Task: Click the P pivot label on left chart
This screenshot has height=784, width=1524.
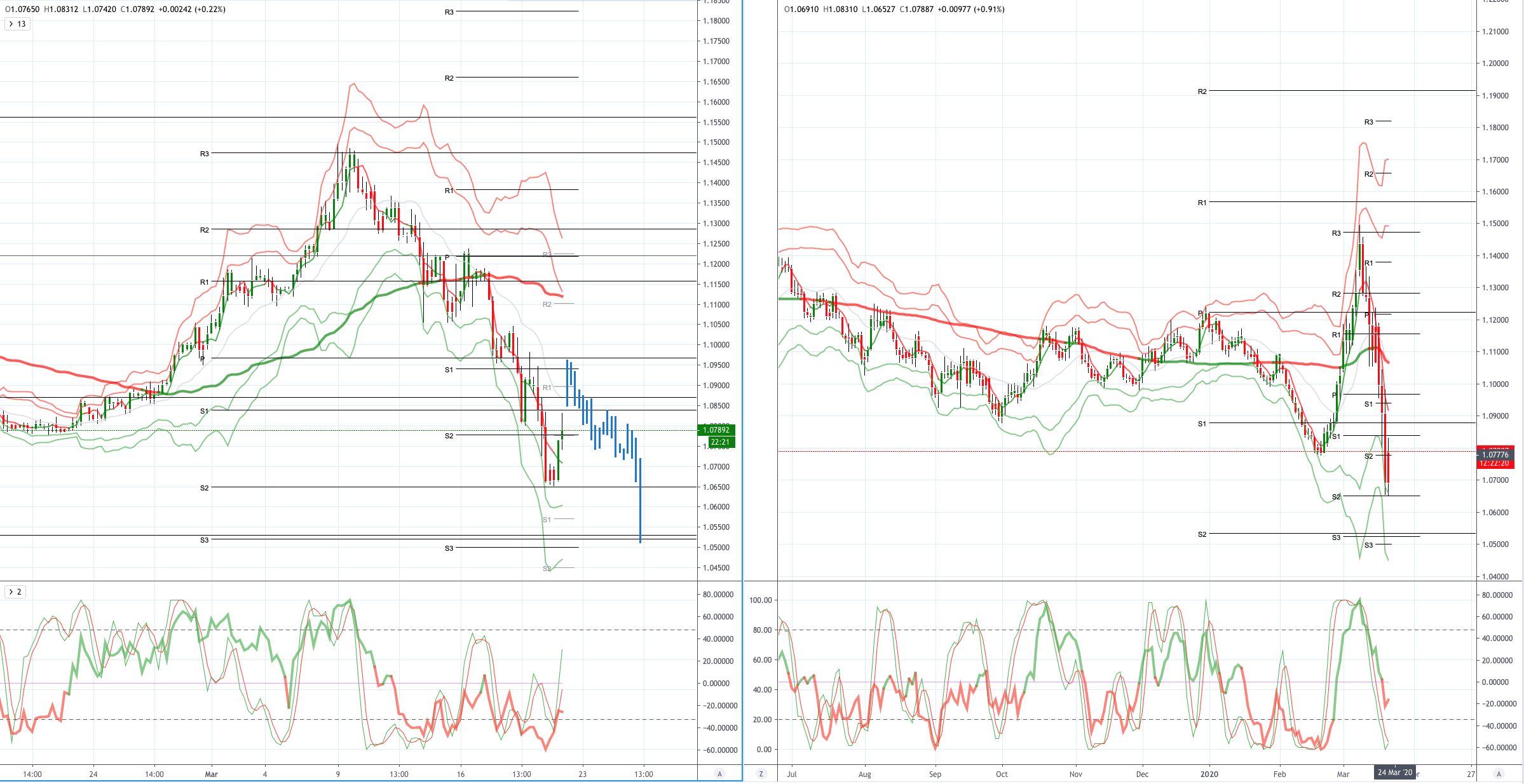Action: (x=447, y=257)
